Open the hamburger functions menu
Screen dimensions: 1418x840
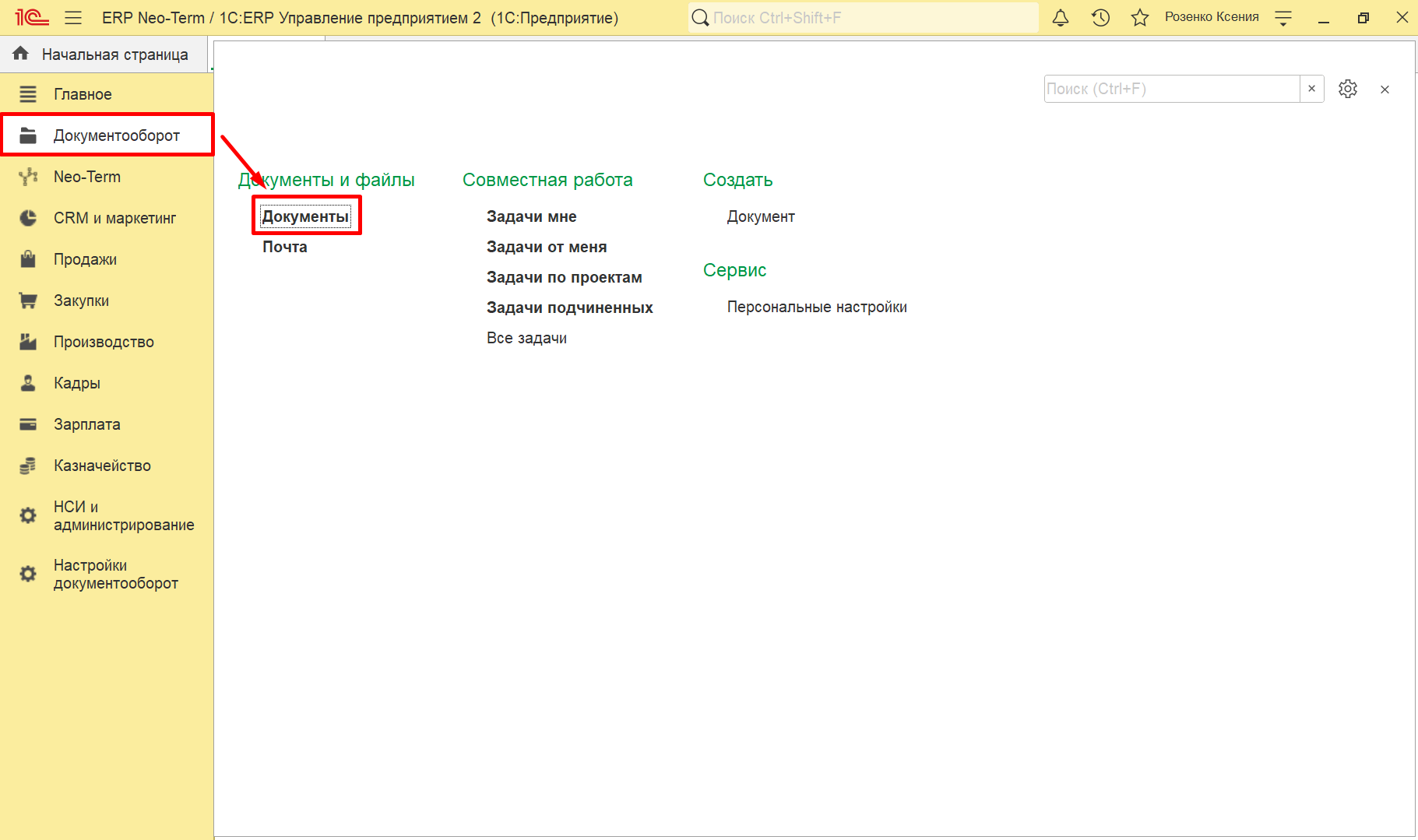(x=73, y=17)
